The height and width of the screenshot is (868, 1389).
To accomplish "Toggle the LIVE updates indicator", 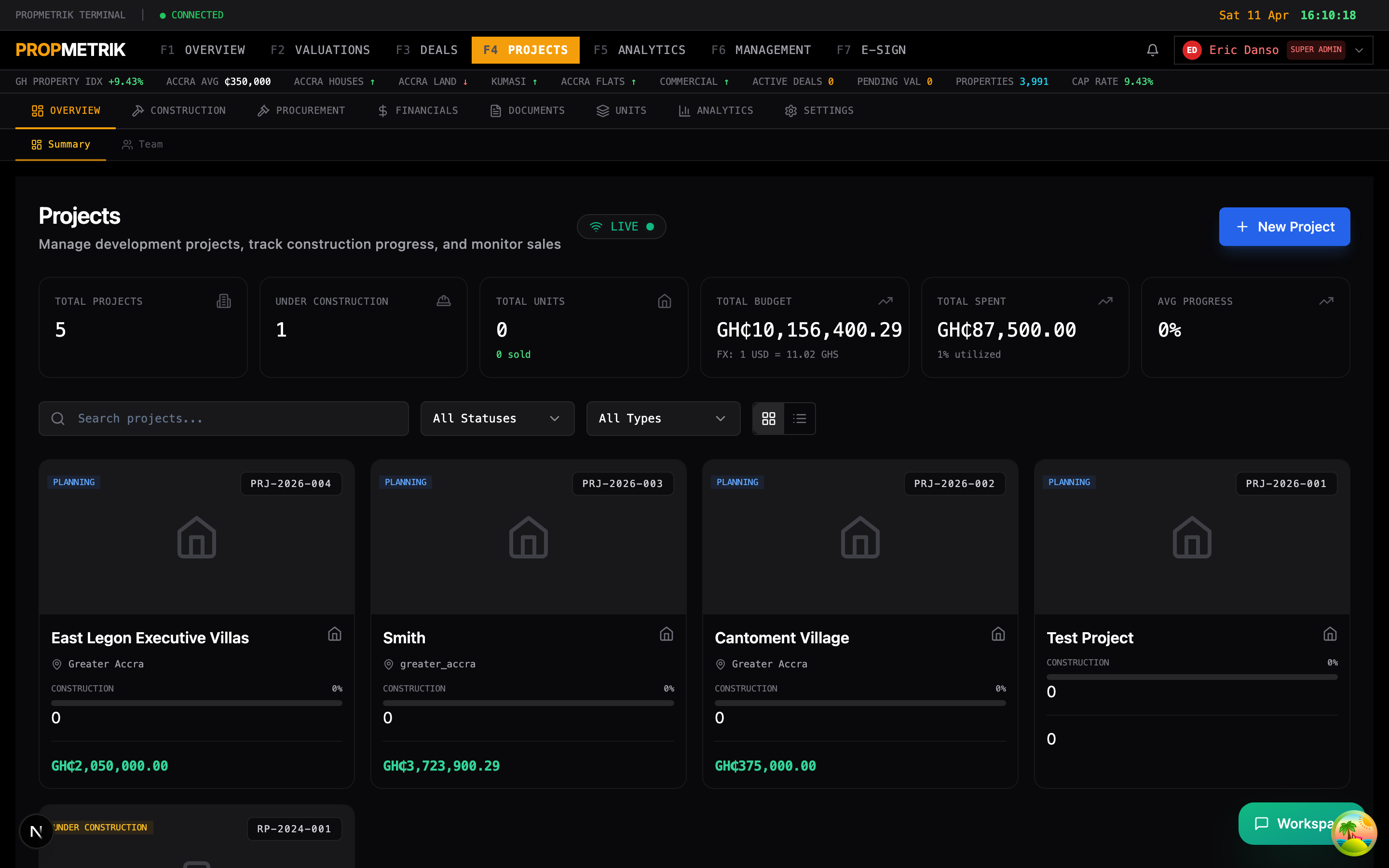I will (x=621, y=227).
